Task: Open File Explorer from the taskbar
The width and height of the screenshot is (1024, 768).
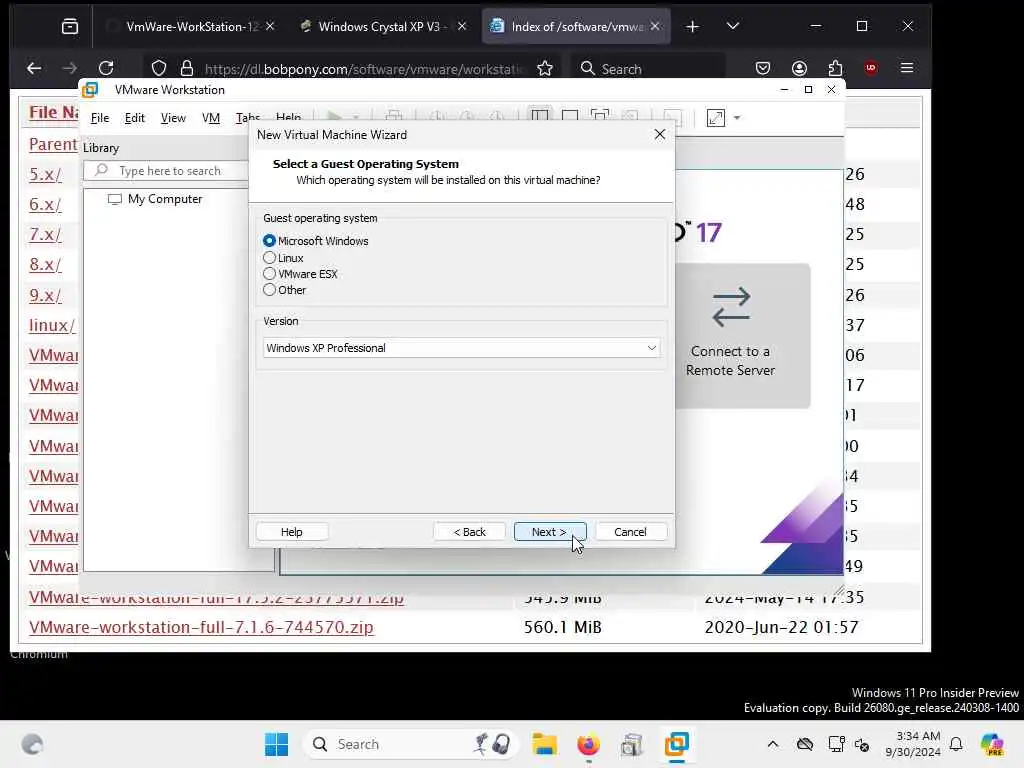Action: (544, 744)
